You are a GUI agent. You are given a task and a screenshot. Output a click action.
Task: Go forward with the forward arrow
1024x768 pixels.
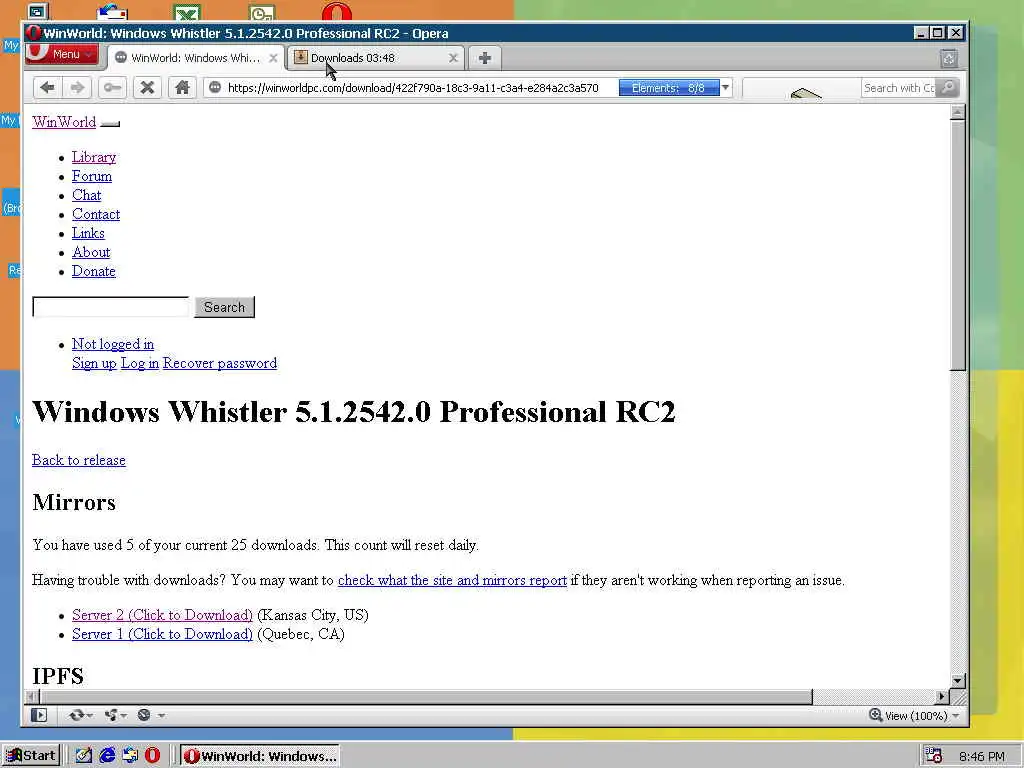pos(78,88)
